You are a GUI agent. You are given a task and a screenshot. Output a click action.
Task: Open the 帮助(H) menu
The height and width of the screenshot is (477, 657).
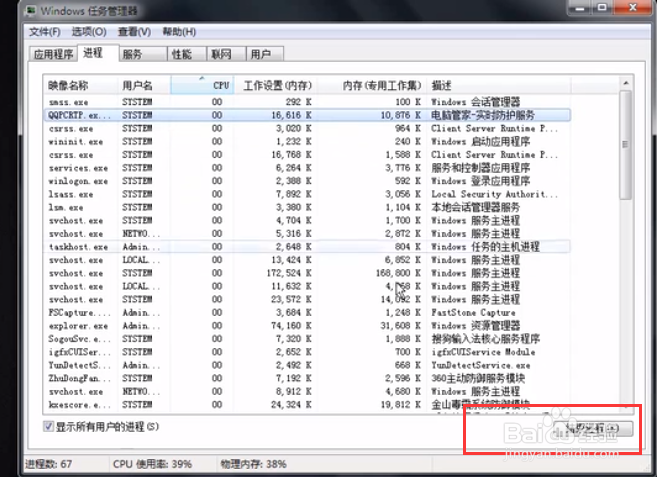(x=179, y=32)
